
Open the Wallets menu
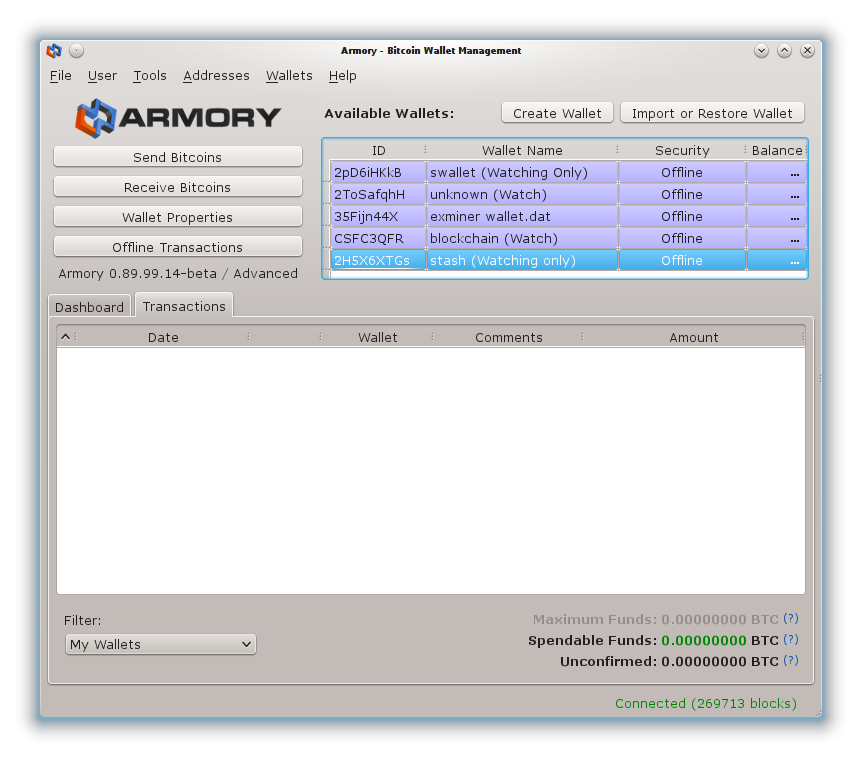click(289, 75)
